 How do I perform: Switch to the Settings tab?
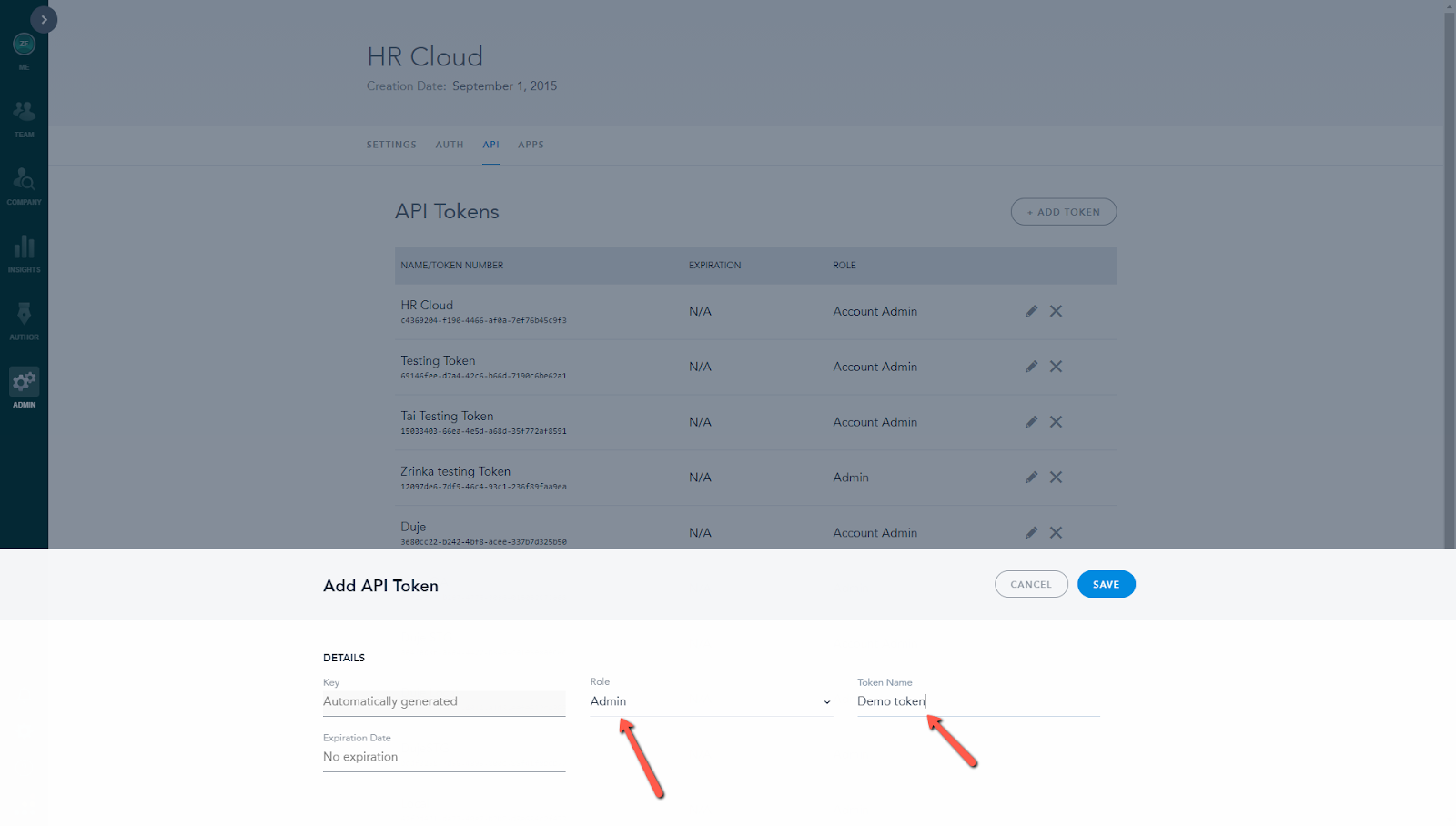391,145
